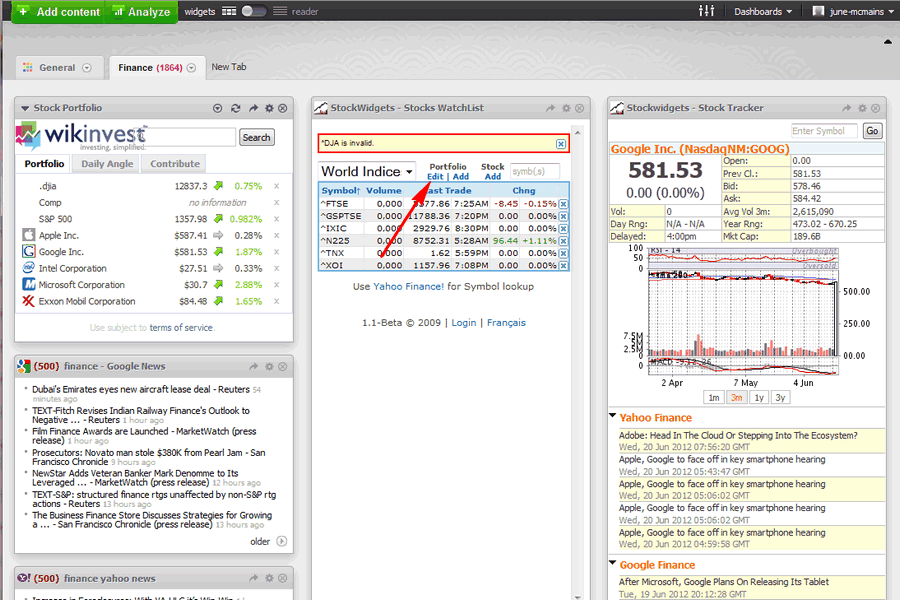Click the Go button in Stock Tracker
Screen dimensions: 900x600
coord(872,131)
